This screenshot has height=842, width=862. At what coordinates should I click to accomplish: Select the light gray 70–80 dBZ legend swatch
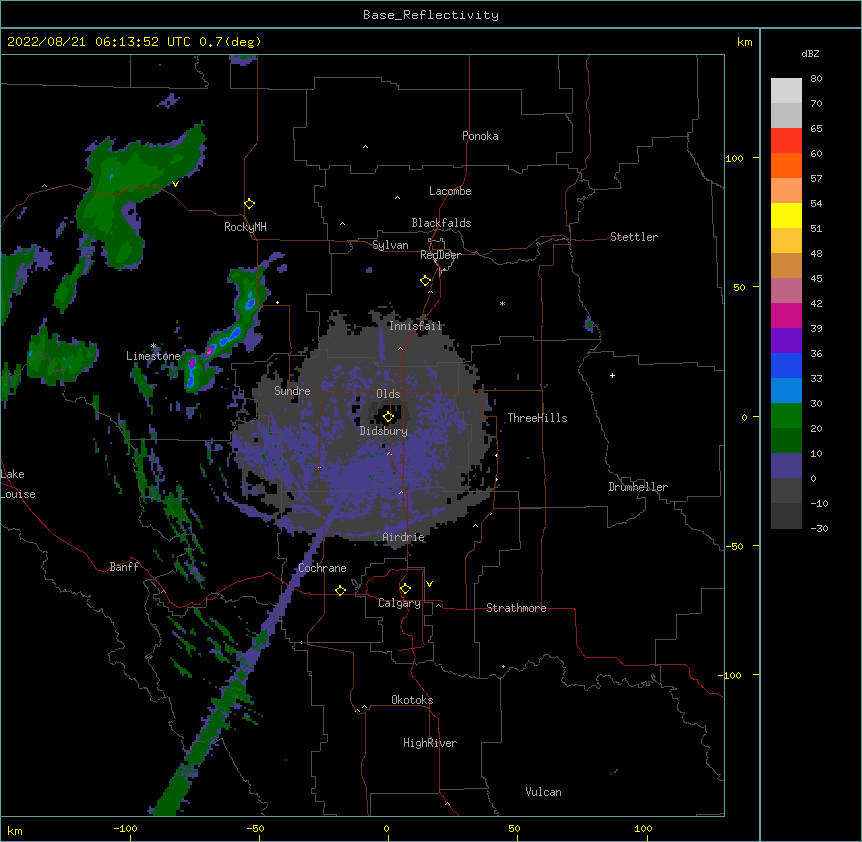(786, 91)
